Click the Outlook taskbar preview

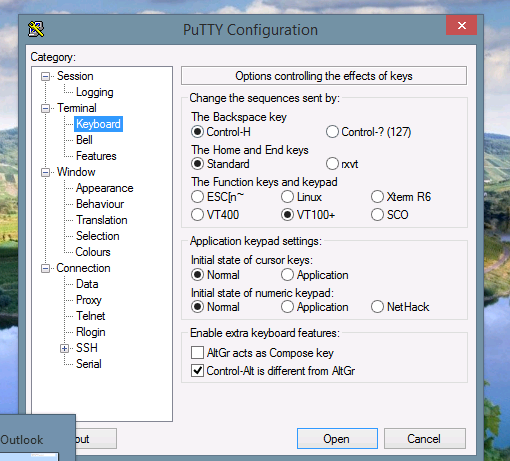tap(38, 438)
